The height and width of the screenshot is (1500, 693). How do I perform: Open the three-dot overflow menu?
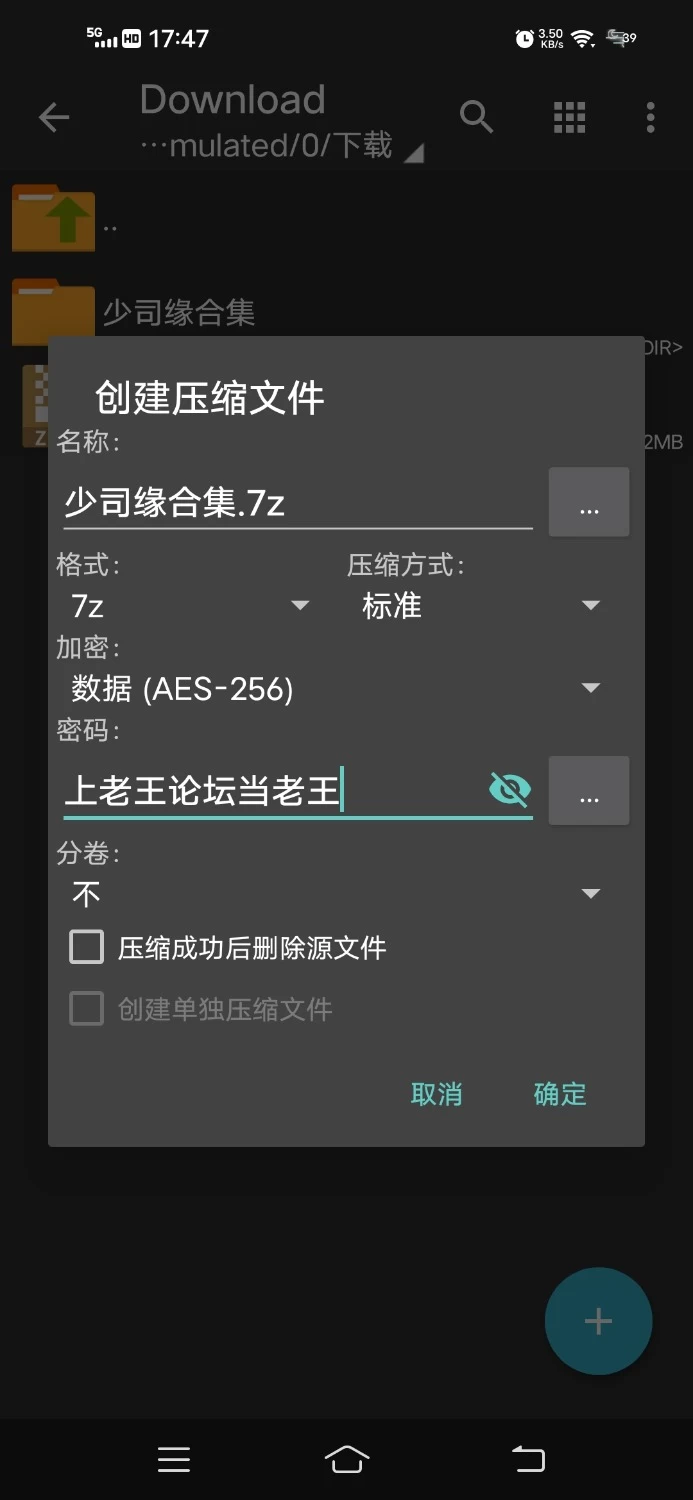(x=651, y=118)
